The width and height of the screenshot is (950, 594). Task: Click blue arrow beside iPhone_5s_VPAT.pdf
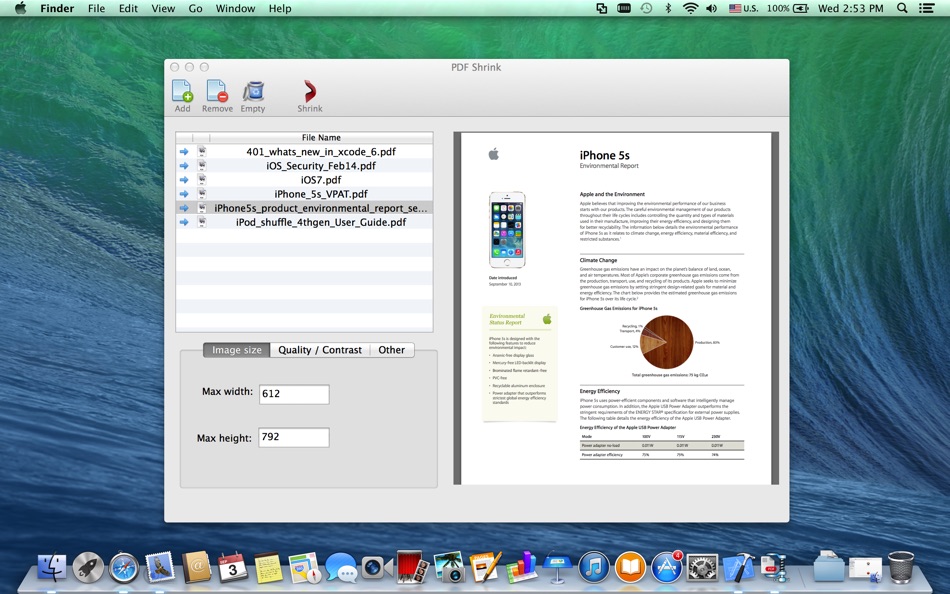[184, 194]
